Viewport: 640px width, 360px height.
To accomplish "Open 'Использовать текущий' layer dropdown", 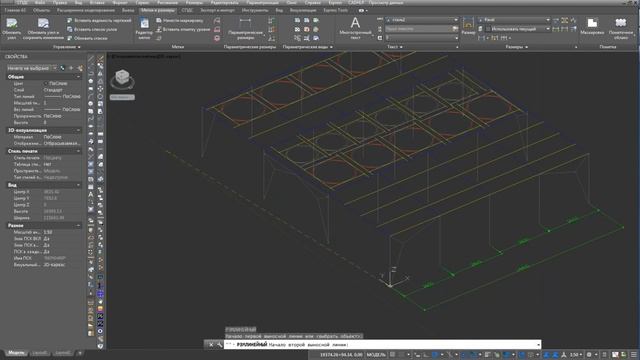I will [518, 29].
